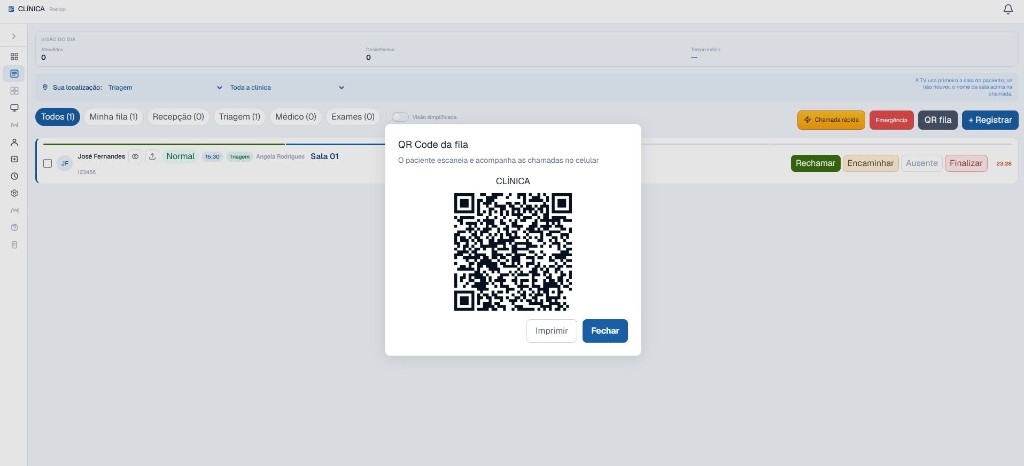Expand the sidebar with the chevron arrow
Screen dimensions: 1024x466
pyautogui.click(x=14, y=37)
